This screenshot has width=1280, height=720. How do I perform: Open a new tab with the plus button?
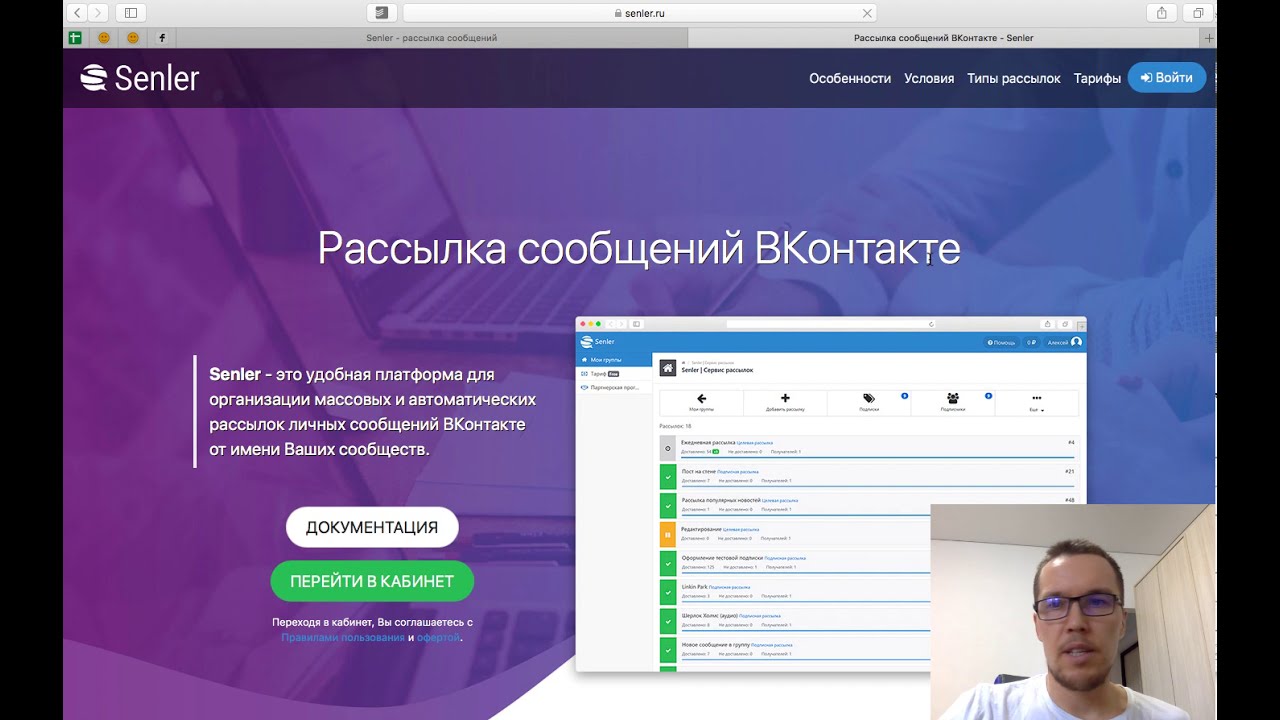1209,38
